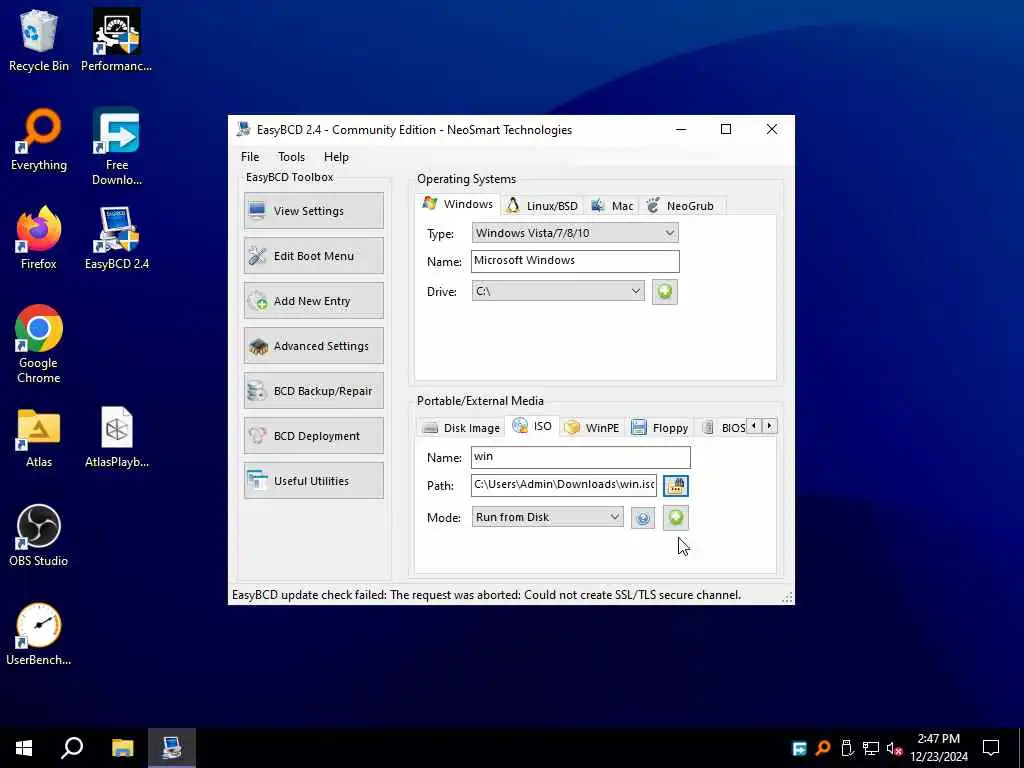The width and height of the screenshot is (1024, 768).
Task: Open Useful Utilities
Action: [x=313, y=481]
